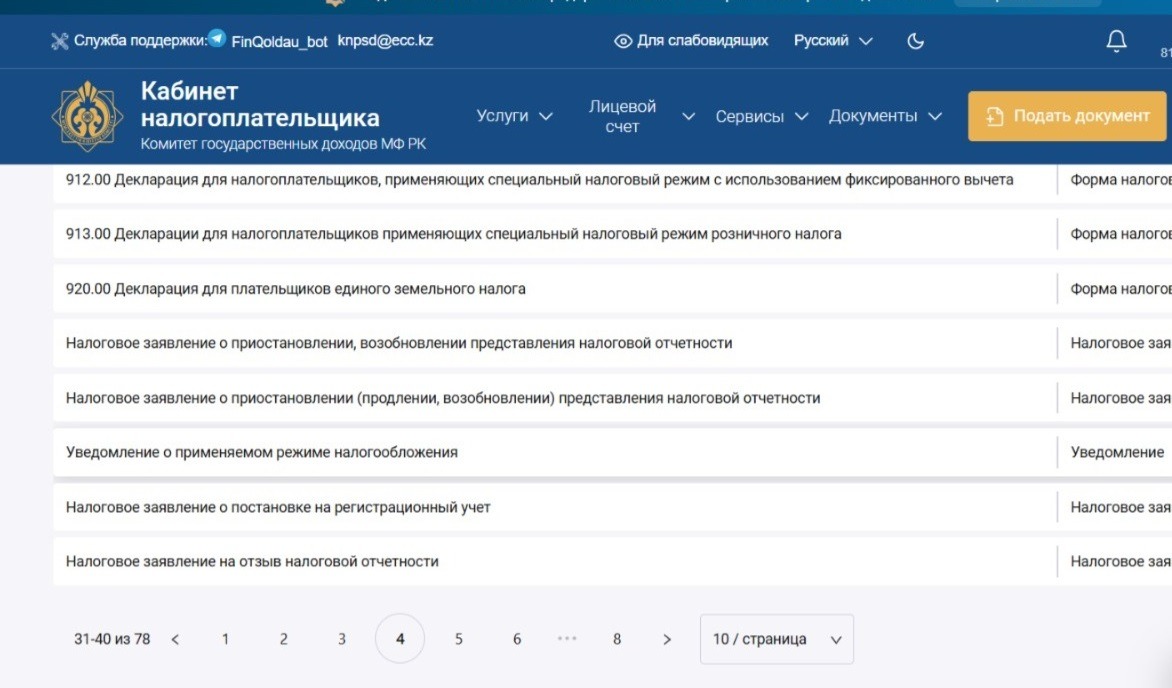Viewport: 1172px width, 688px height.
Task: Click the pagination ellipsis to skip pages
Action: [x=567, y=639]
